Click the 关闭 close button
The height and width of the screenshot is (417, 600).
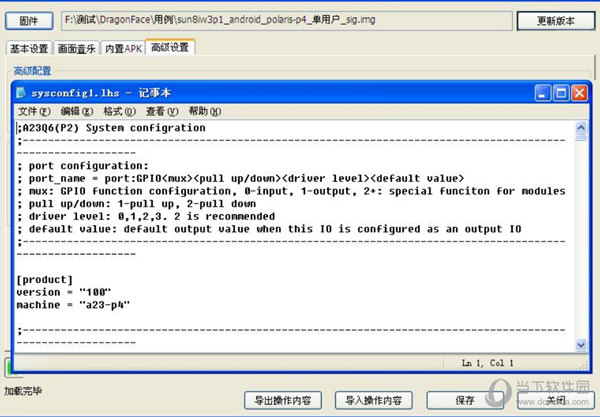point(556,401)
